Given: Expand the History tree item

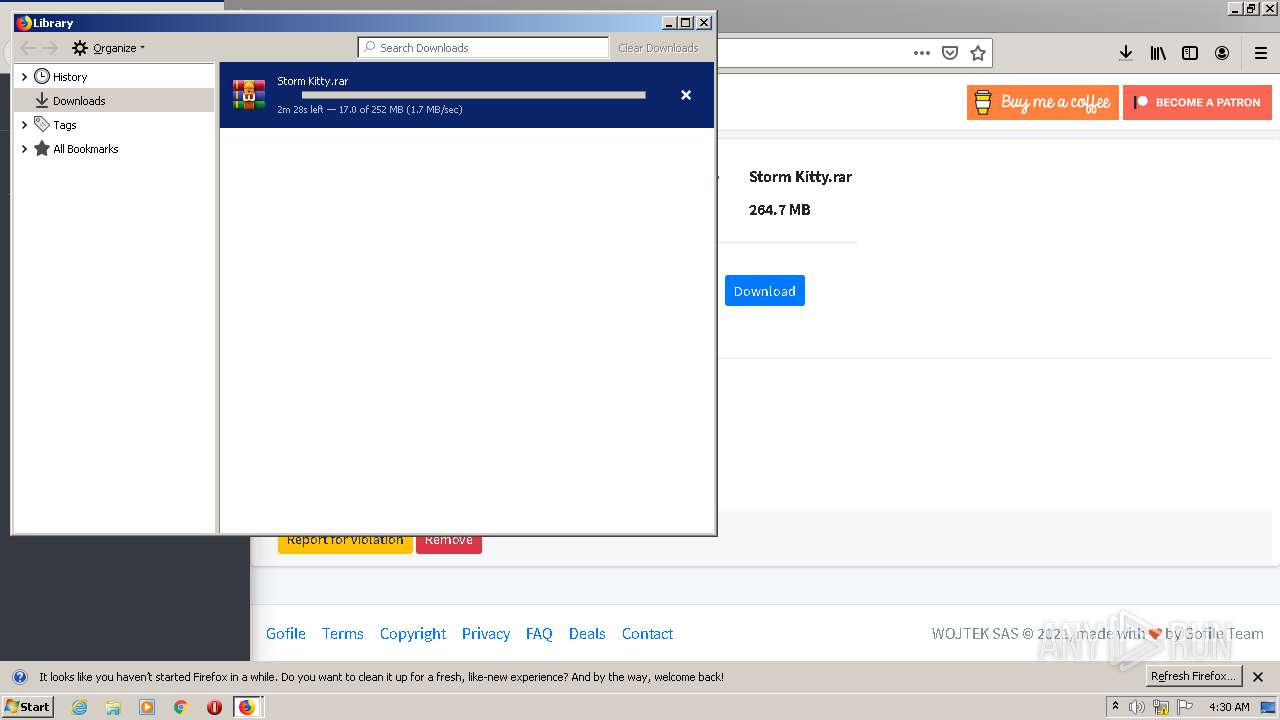Looking at the screenshot, I should point(24,77).
